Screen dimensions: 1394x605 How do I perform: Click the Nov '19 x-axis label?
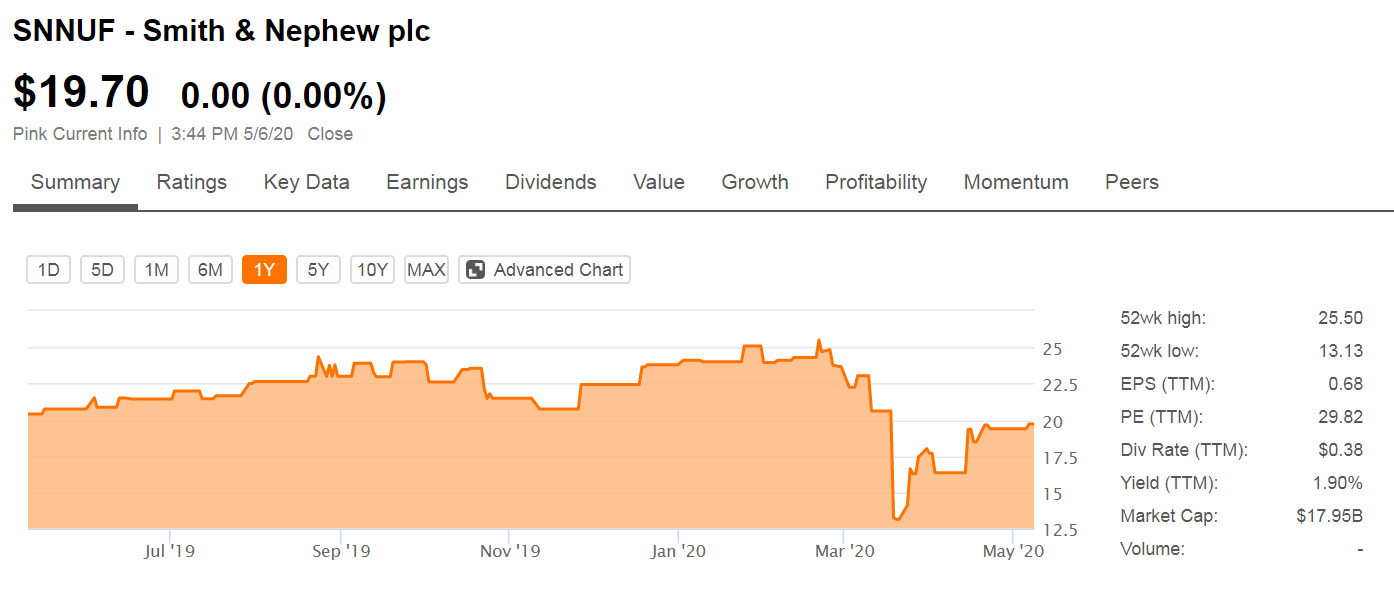pos(510,551)
